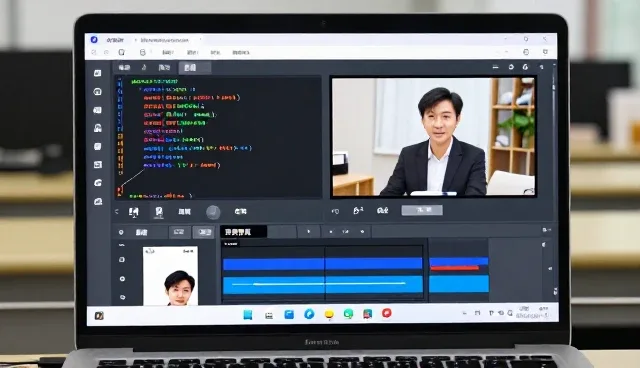Click the blue circular app logo in title bar
640x368 pixels.
(x=94, y=40)
